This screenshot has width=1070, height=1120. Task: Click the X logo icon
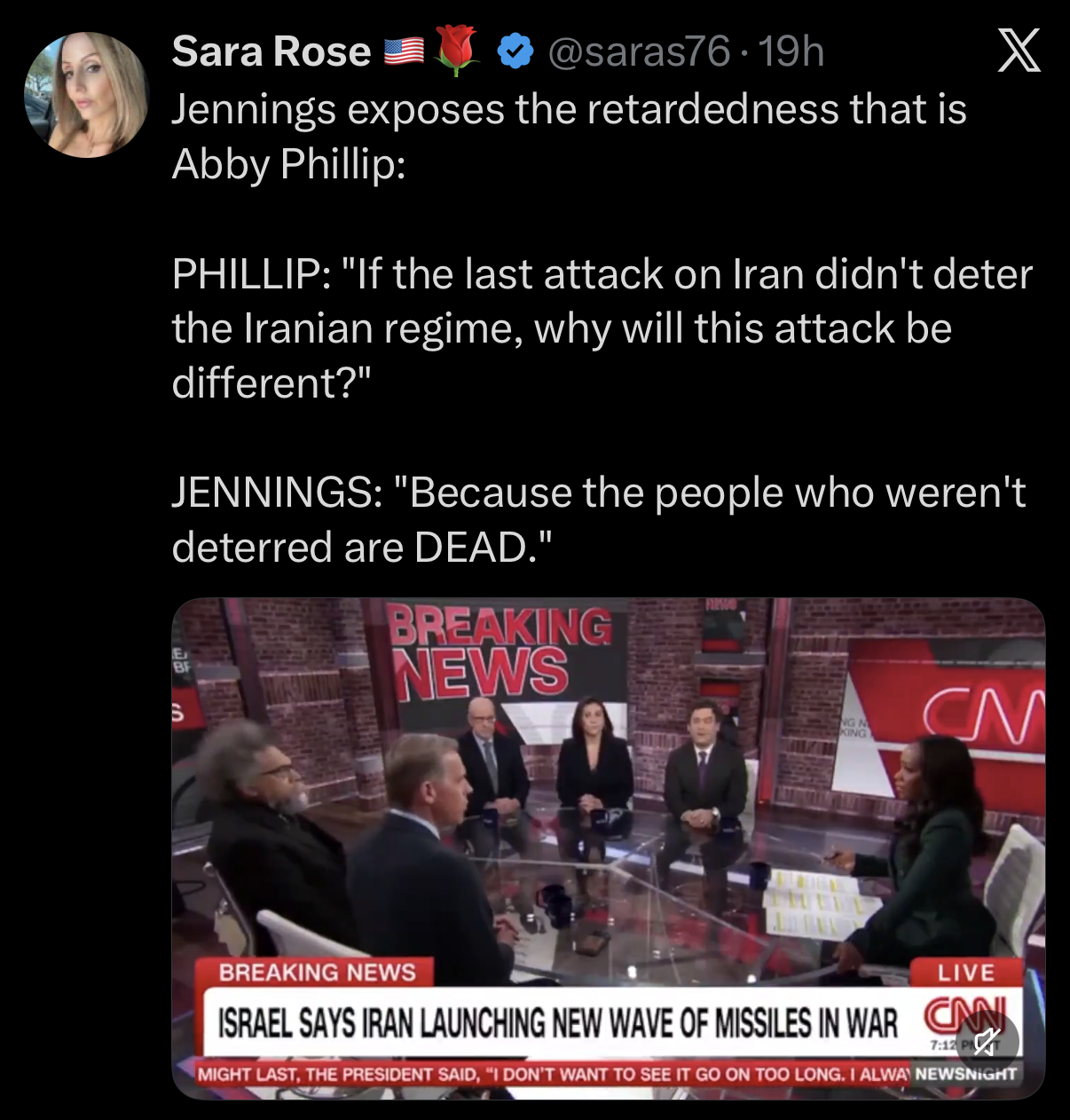pyautogui.click(x=1019, y=51)
